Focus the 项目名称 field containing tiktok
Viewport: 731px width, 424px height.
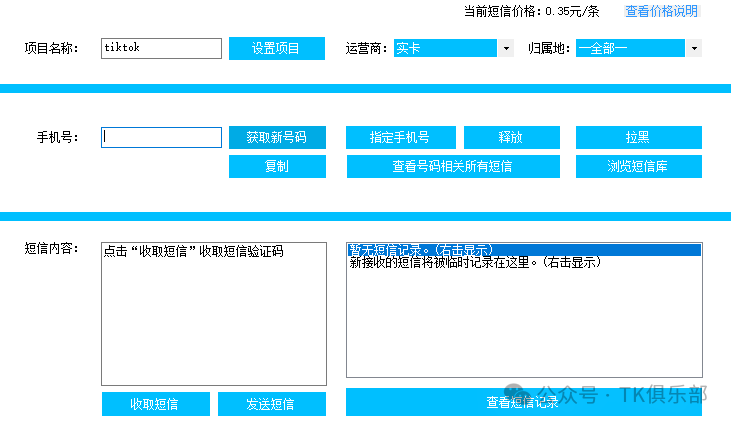tap(161, 48)
